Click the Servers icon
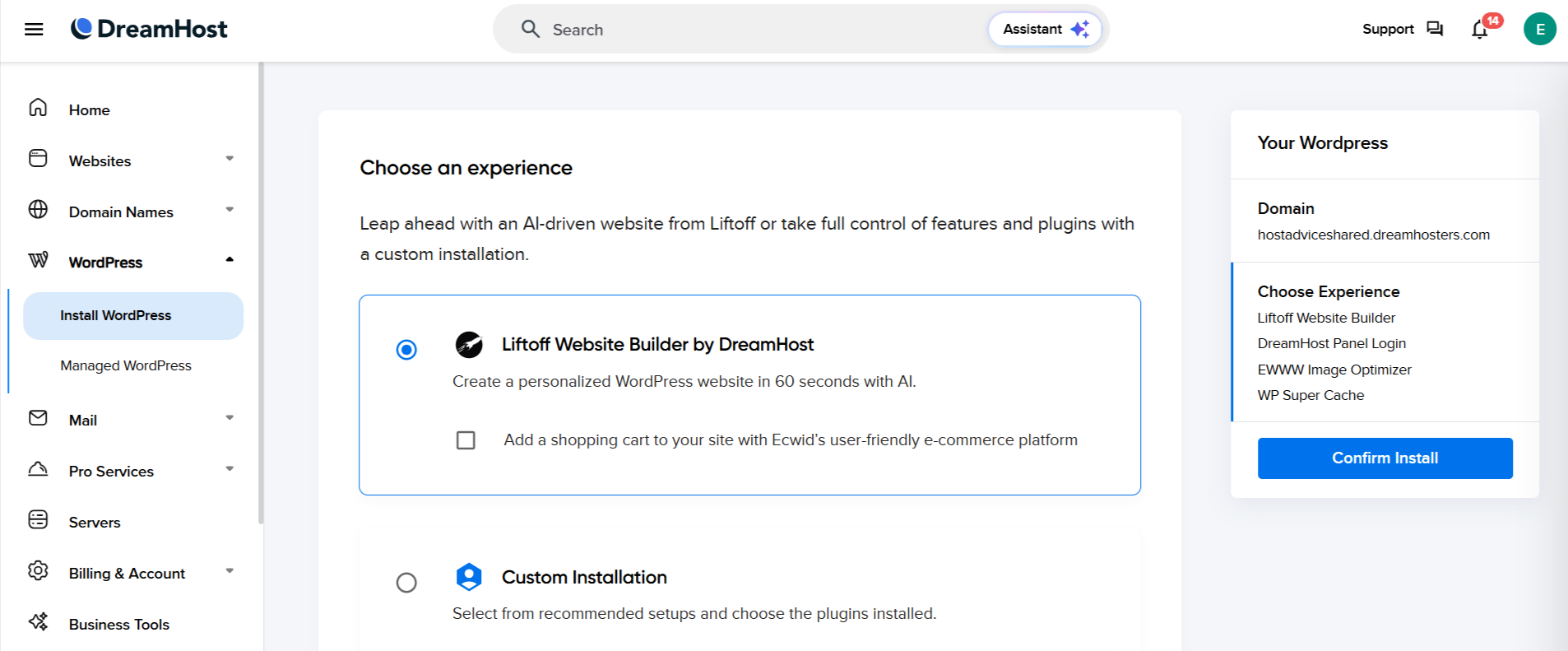Viewport: 1568px width, 651px height. [38, 519]
